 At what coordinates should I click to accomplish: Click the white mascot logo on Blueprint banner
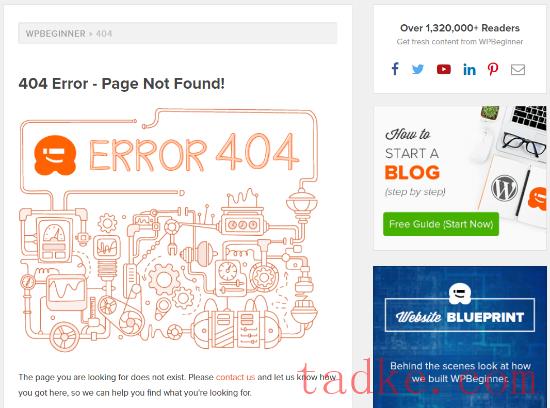[x=460, y=293]
